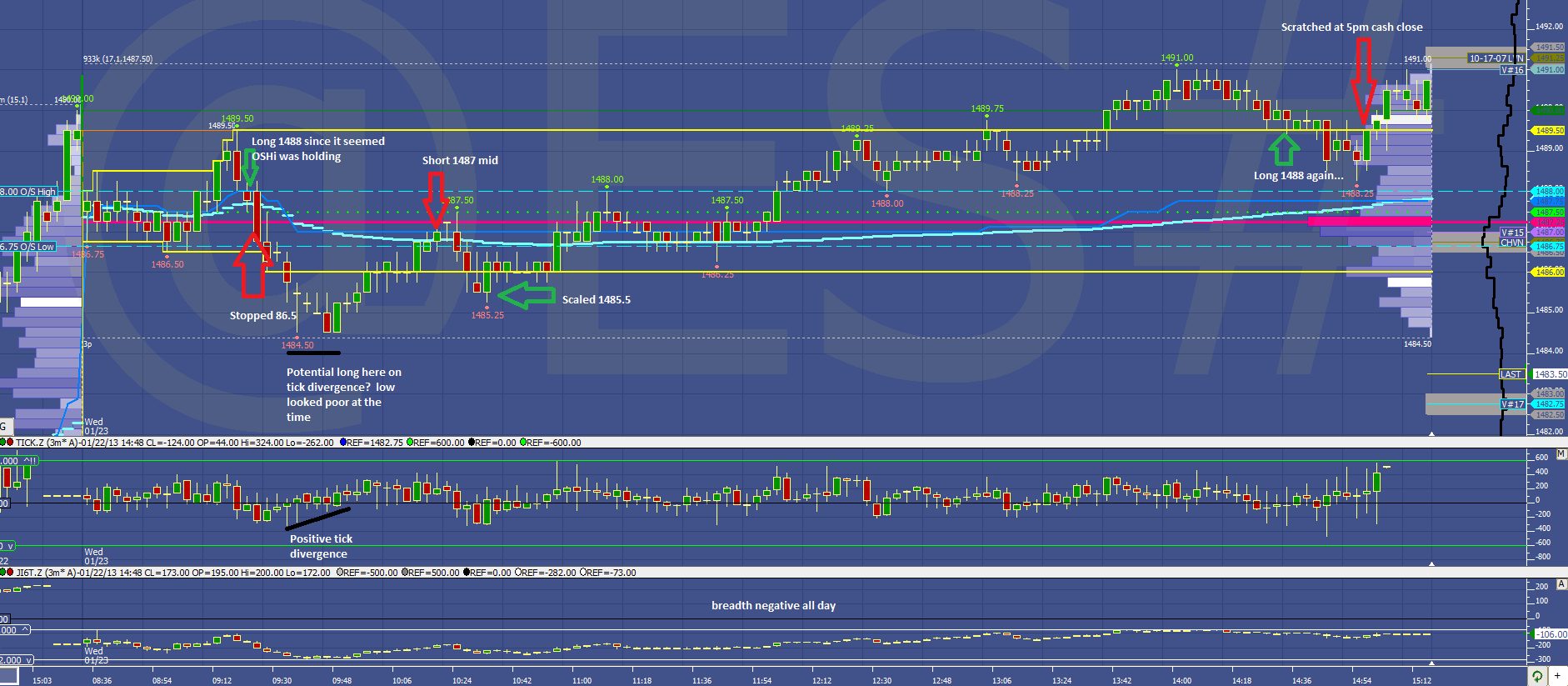Viewport: 1568px width, 686px height.
Task: Click the 15:12 time axis label
Action: (x=1421, y=681)
